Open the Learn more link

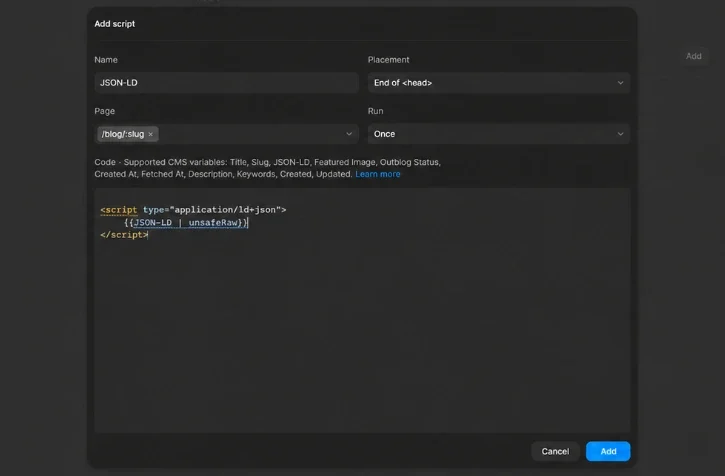pyautogui.click(x=378, y=174)
